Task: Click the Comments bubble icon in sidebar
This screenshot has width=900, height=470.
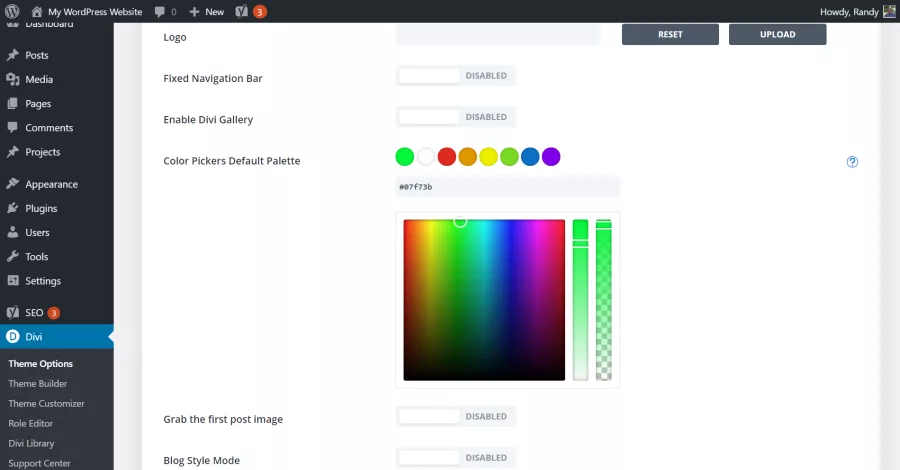Action: tap(13, 127)
